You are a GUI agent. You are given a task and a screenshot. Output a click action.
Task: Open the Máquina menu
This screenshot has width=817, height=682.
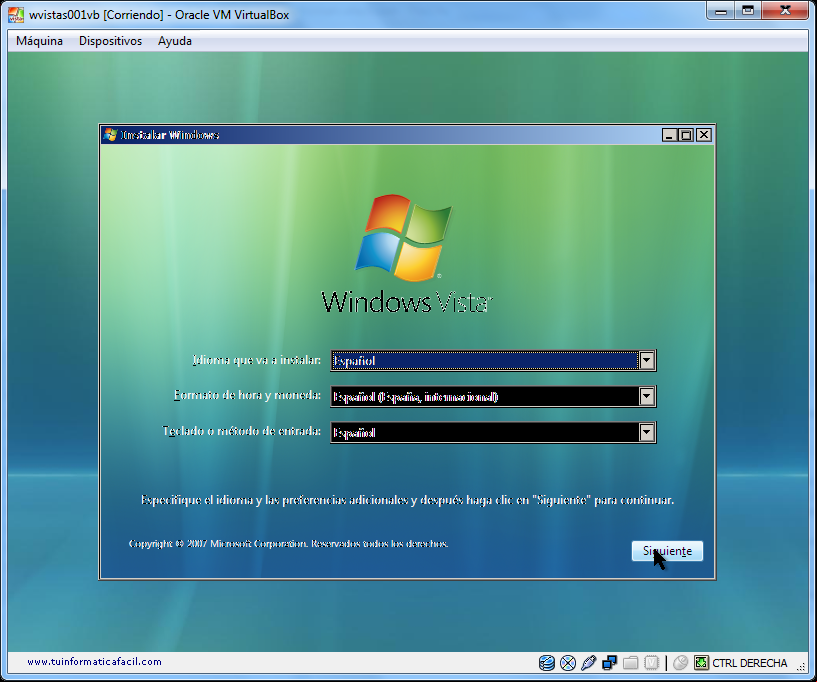click(39, 41)
